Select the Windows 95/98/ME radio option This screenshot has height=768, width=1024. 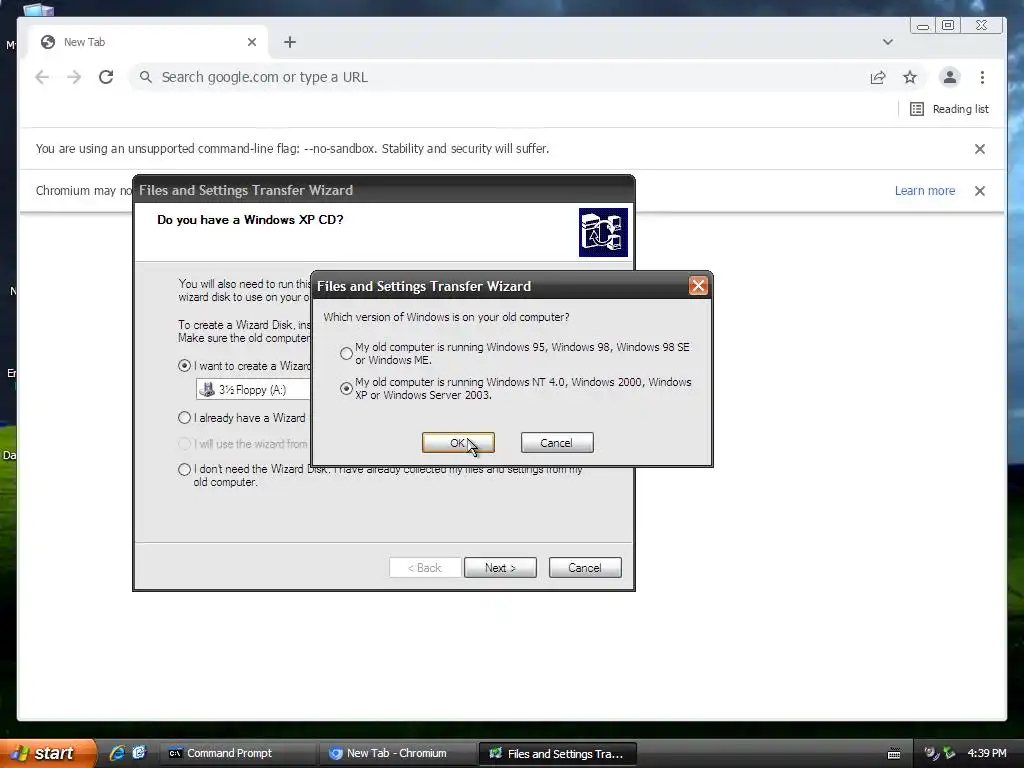[346, 354]
